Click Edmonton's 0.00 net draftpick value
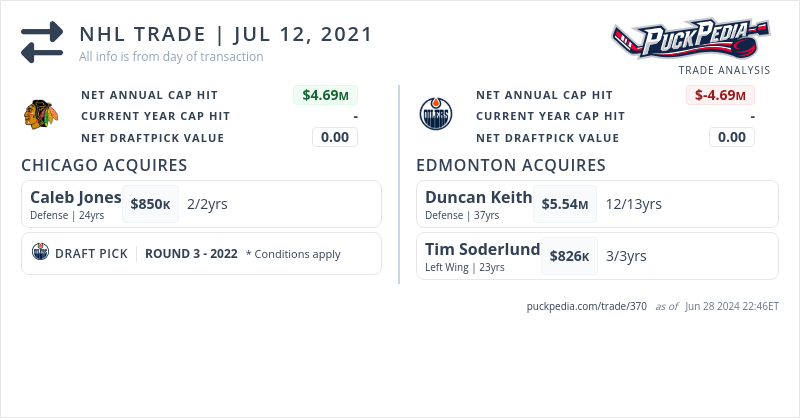The width and height of the screenshot is (800, 418). 731,137
